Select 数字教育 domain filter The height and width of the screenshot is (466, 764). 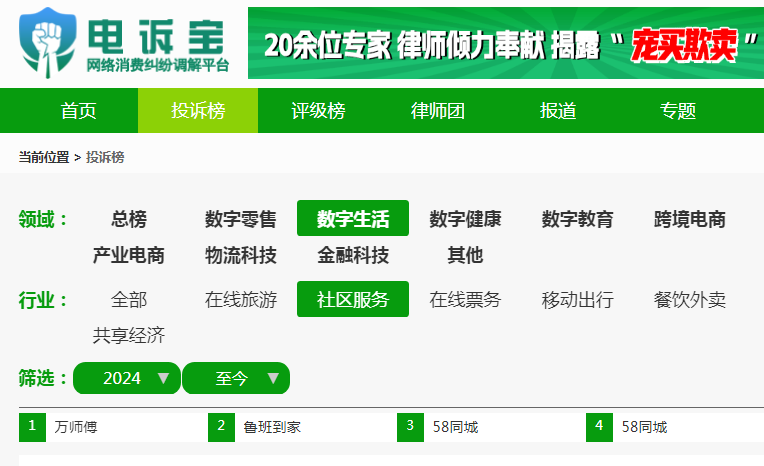point(577,219)
